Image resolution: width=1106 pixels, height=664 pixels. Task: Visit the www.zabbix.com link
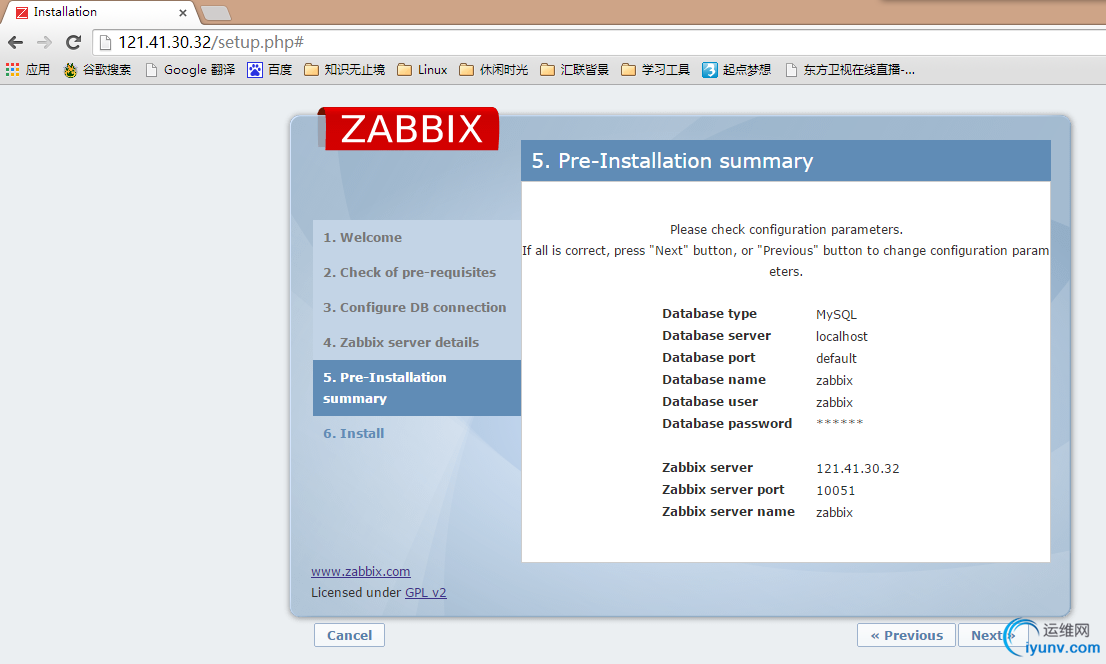click(x=360, y=572)
